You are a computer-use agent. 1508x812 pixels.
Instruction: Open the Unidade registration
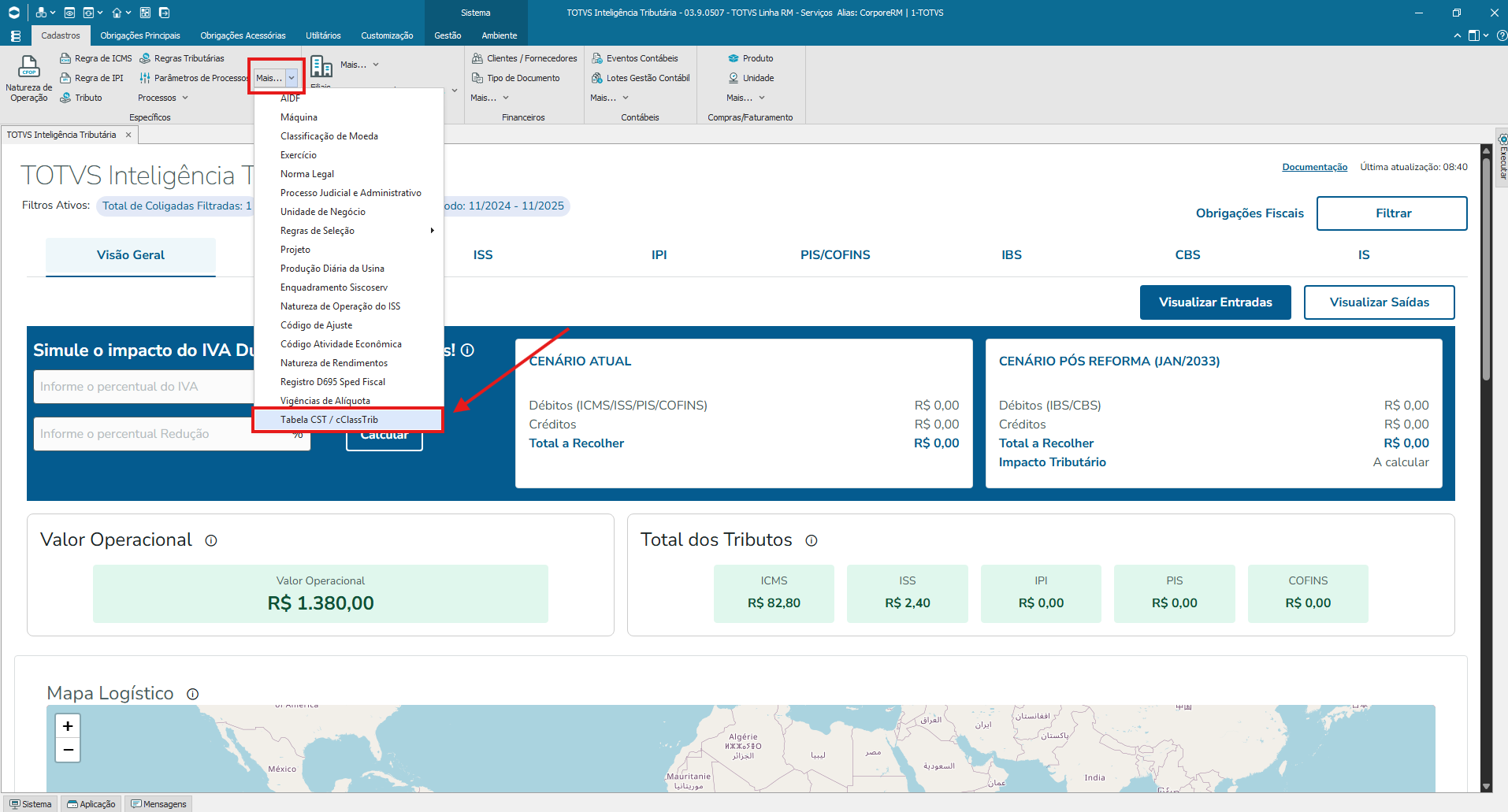[751, 78]
